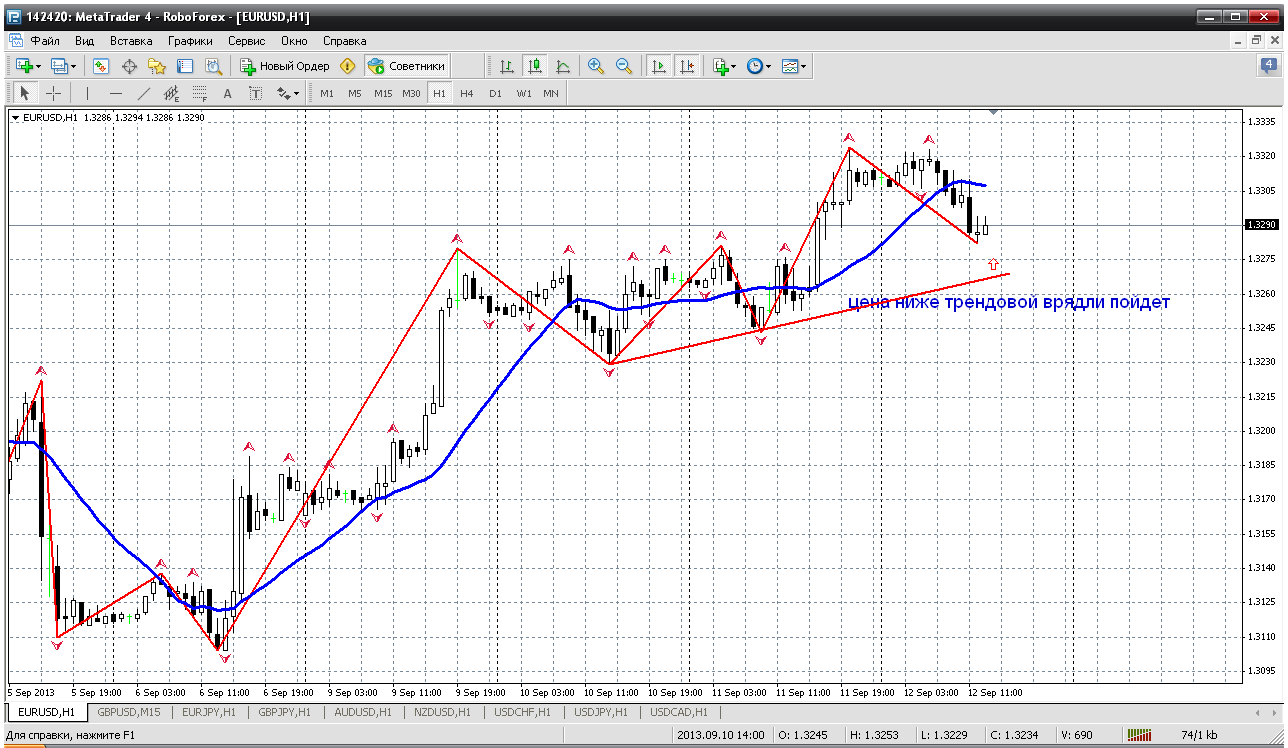
Task: Switch chart to Candlesticks mode
Action: tap(535, 66)
